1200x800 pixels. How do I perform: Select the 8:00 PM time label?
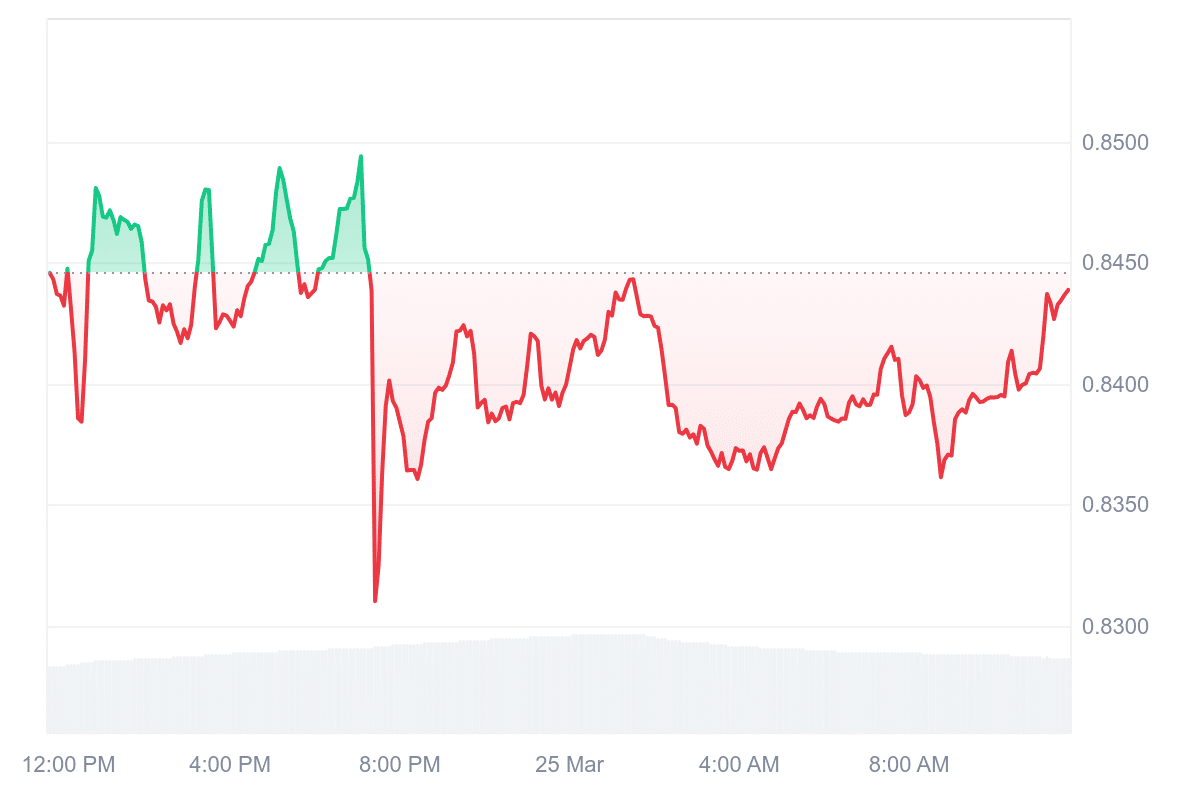click(x=400, y=765)
